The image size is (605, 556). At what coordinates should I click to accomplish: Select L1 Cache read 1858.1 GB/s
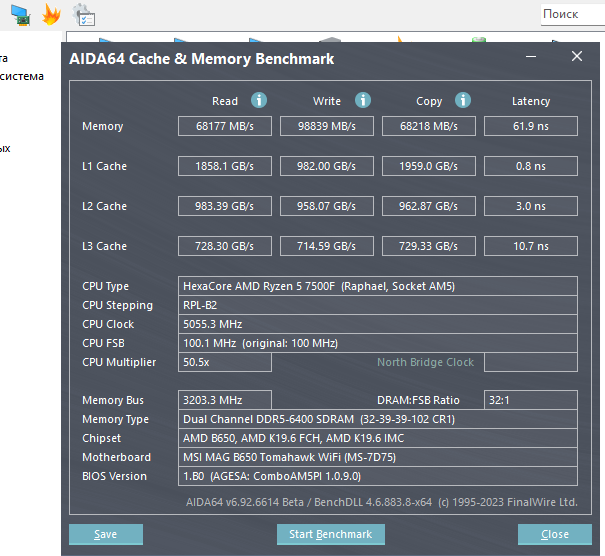point(225,166)
